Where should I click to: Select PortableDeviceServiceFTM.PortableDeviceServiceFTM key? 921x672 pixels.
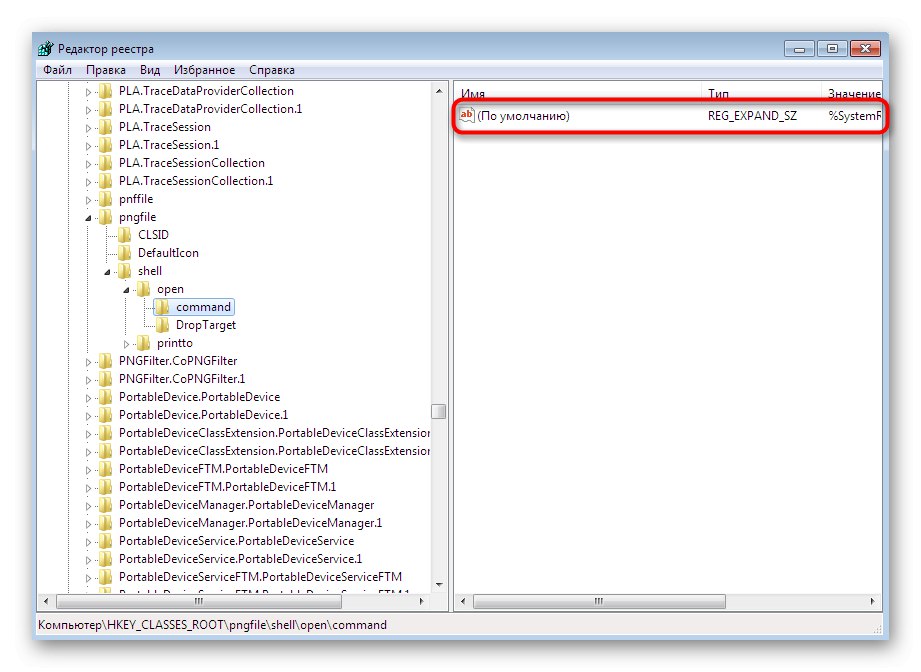pos(260,577)
